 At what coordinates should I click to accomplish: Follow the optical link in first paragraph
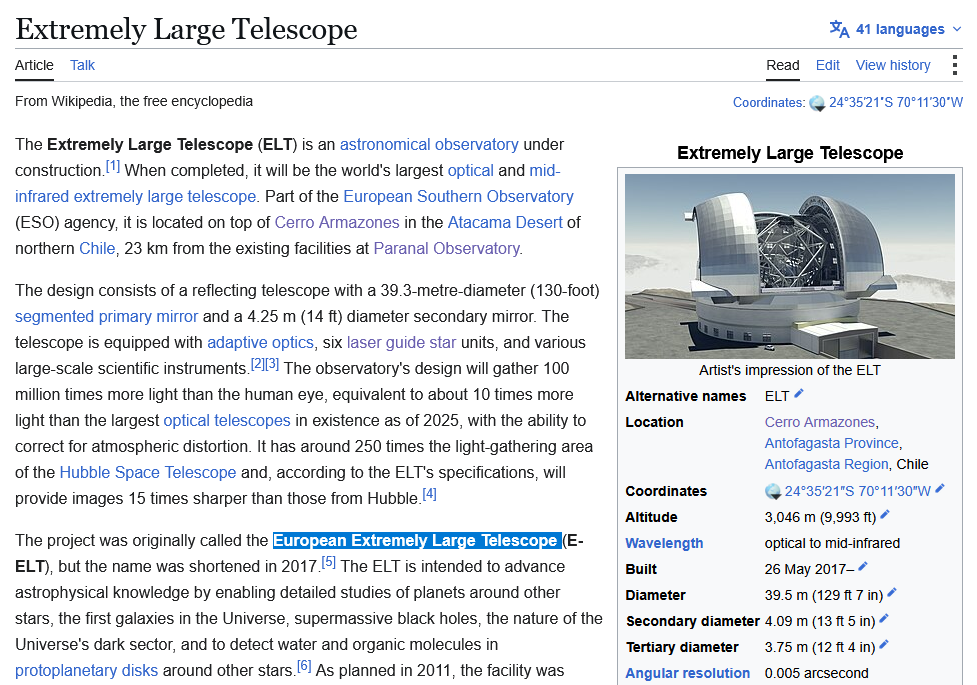(x=470, y=170)
